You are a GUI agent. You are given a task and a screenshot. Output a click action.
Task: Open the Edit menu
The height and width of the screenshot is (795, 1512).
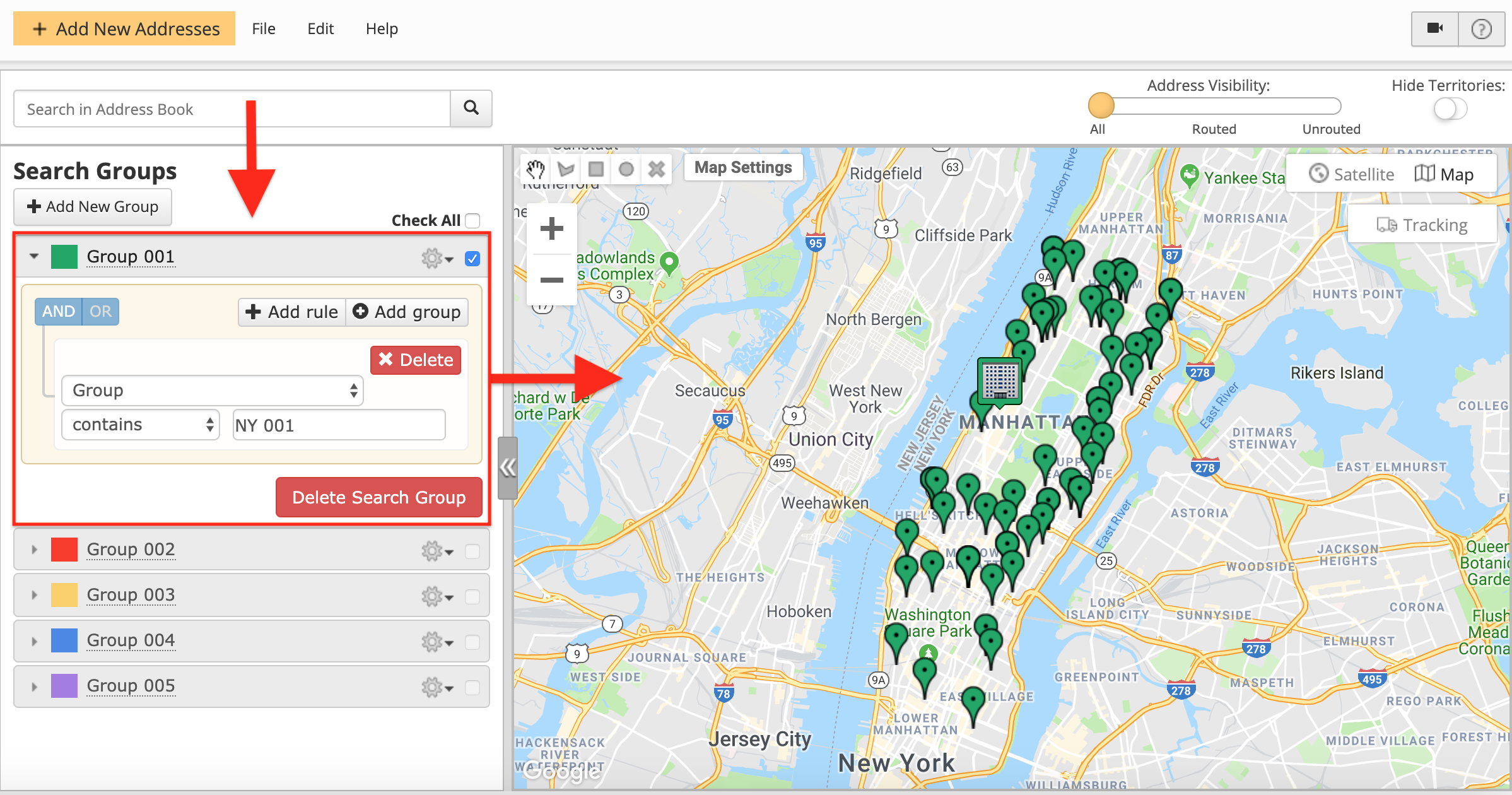(x=320, y=28)
